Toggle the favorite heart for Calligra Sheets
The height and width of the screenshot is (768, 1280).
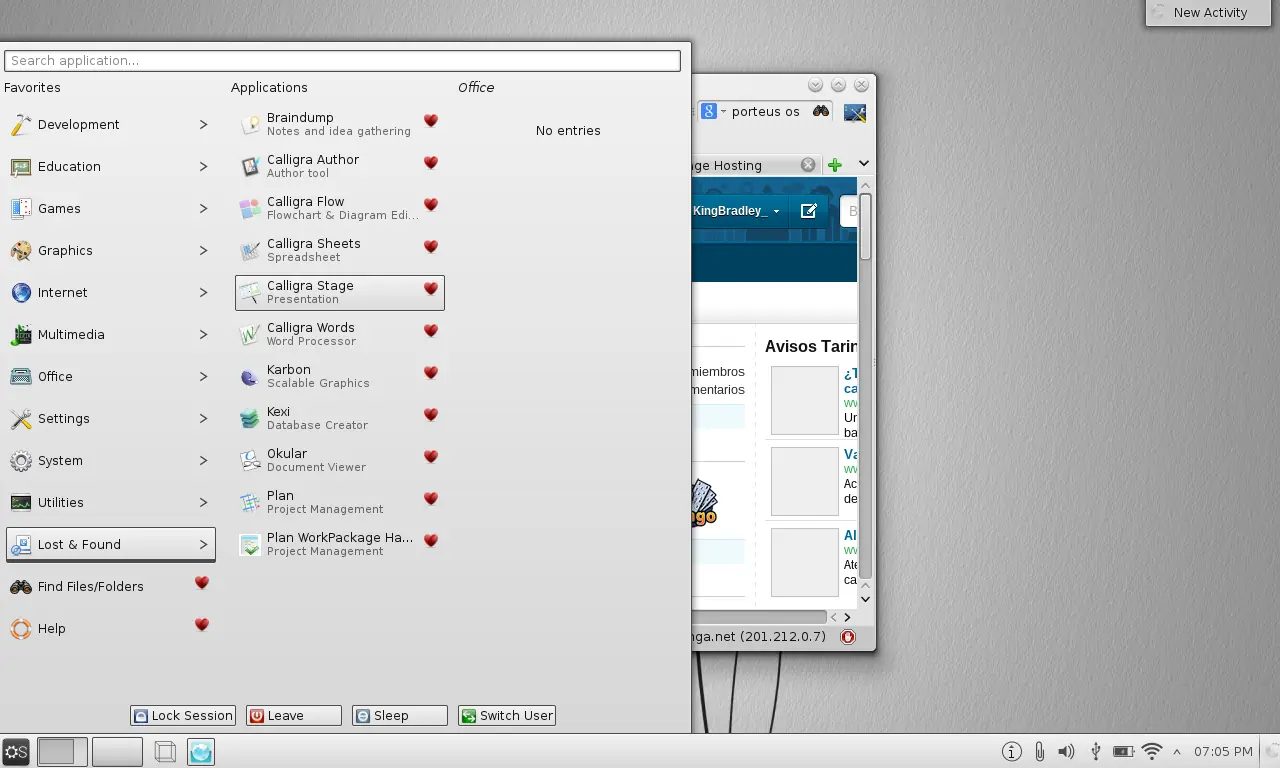[431, 247]
